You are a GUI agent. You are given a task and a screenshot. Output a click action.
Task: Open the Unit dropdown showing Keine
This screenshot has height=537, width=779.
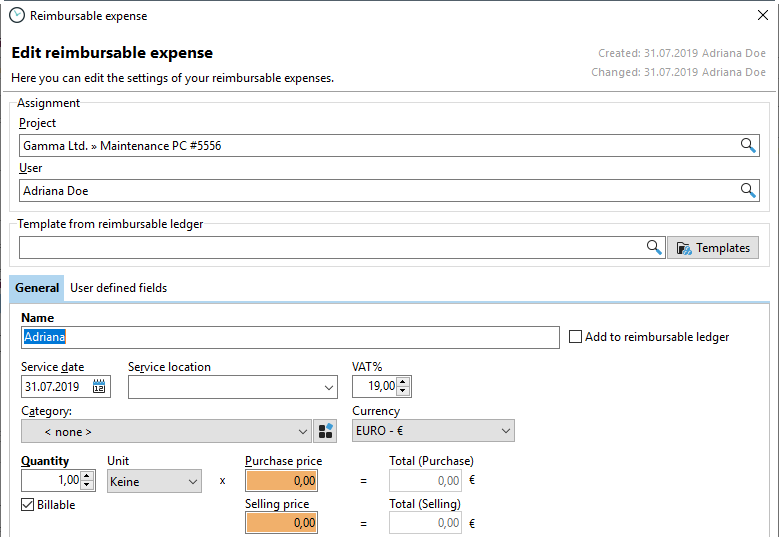point(192,482)
